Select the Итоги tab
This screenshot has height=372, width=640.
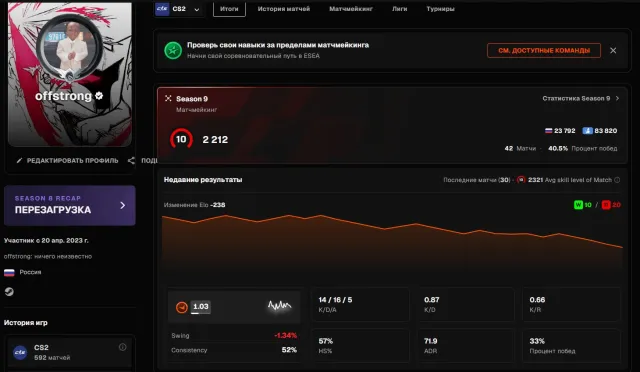point(229,9)
